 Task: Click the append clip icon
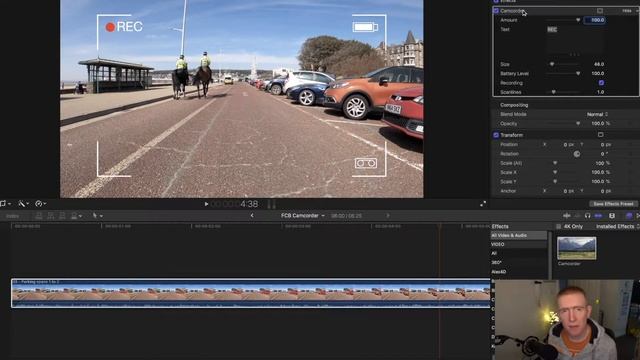point(62,216)
